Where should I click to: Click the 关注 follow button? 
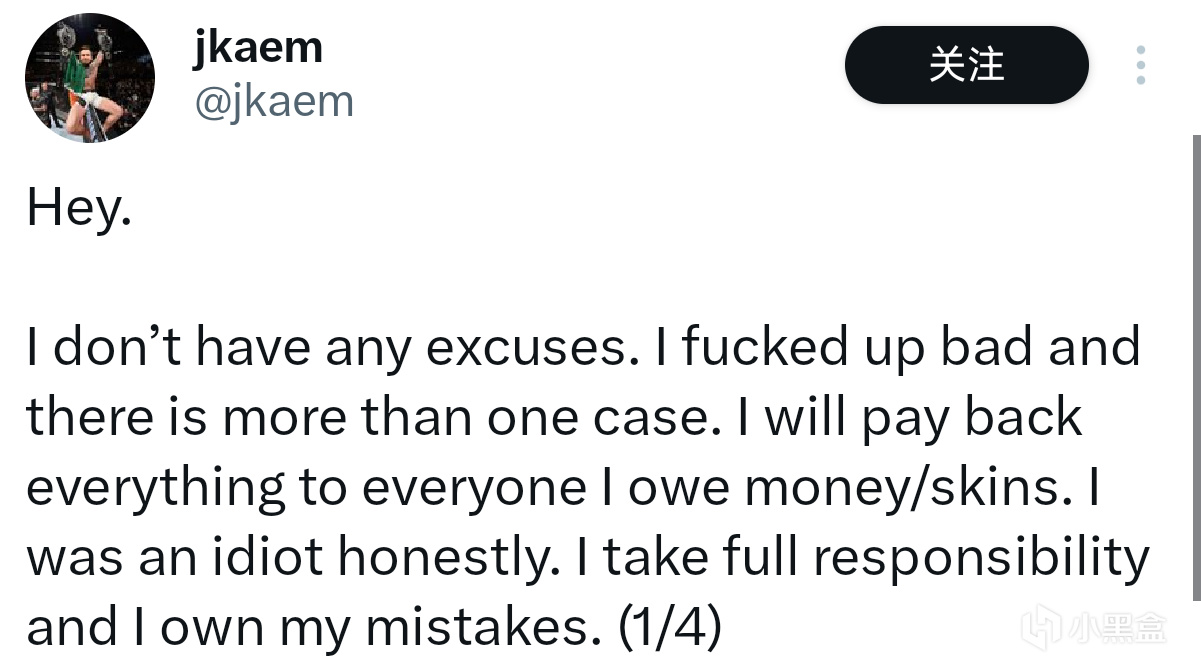tap(966, 65)
